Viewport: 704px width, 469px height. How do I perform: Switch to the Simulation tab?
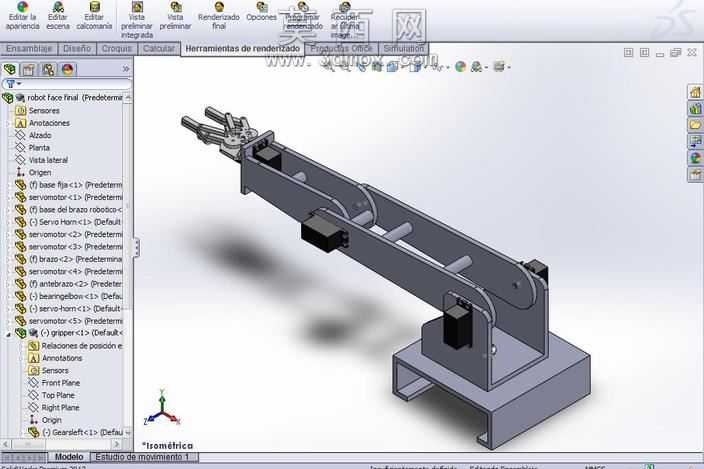pyautogui.click(x=404, y=48)
